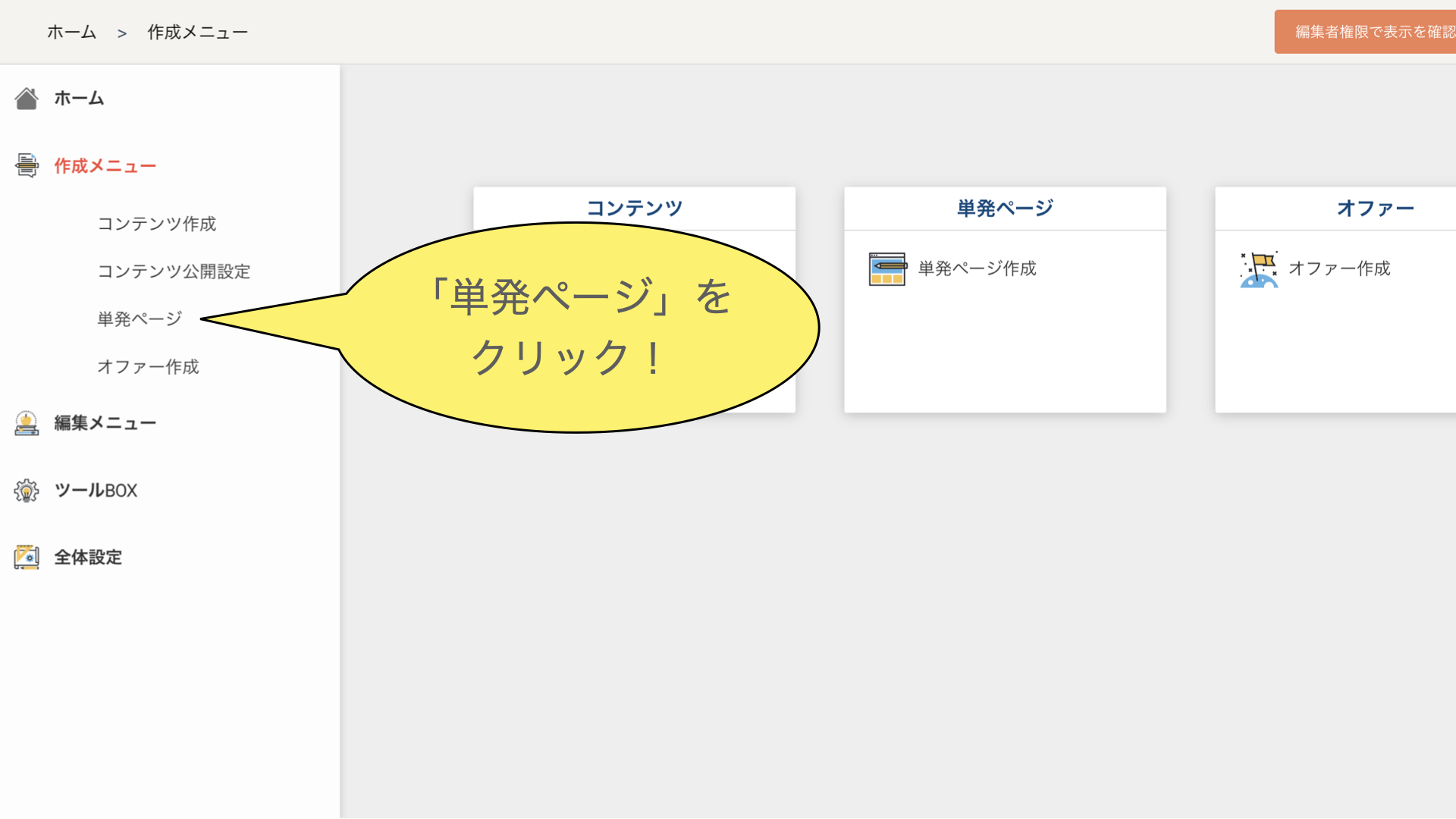
Task: Select コンテンツ公開設定 submenu item
Action: tap(174, 271)
